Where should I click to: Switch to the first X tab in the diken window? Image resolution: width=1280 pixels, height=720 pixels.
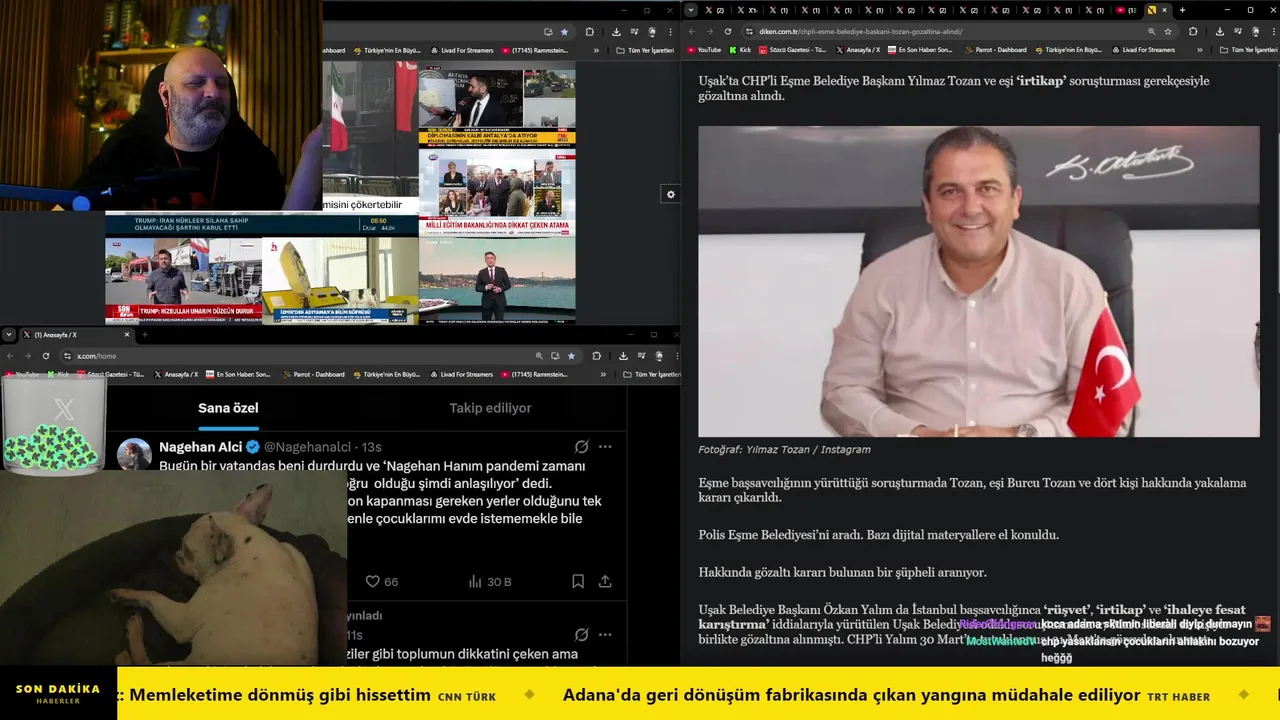[x=714, y=10]
